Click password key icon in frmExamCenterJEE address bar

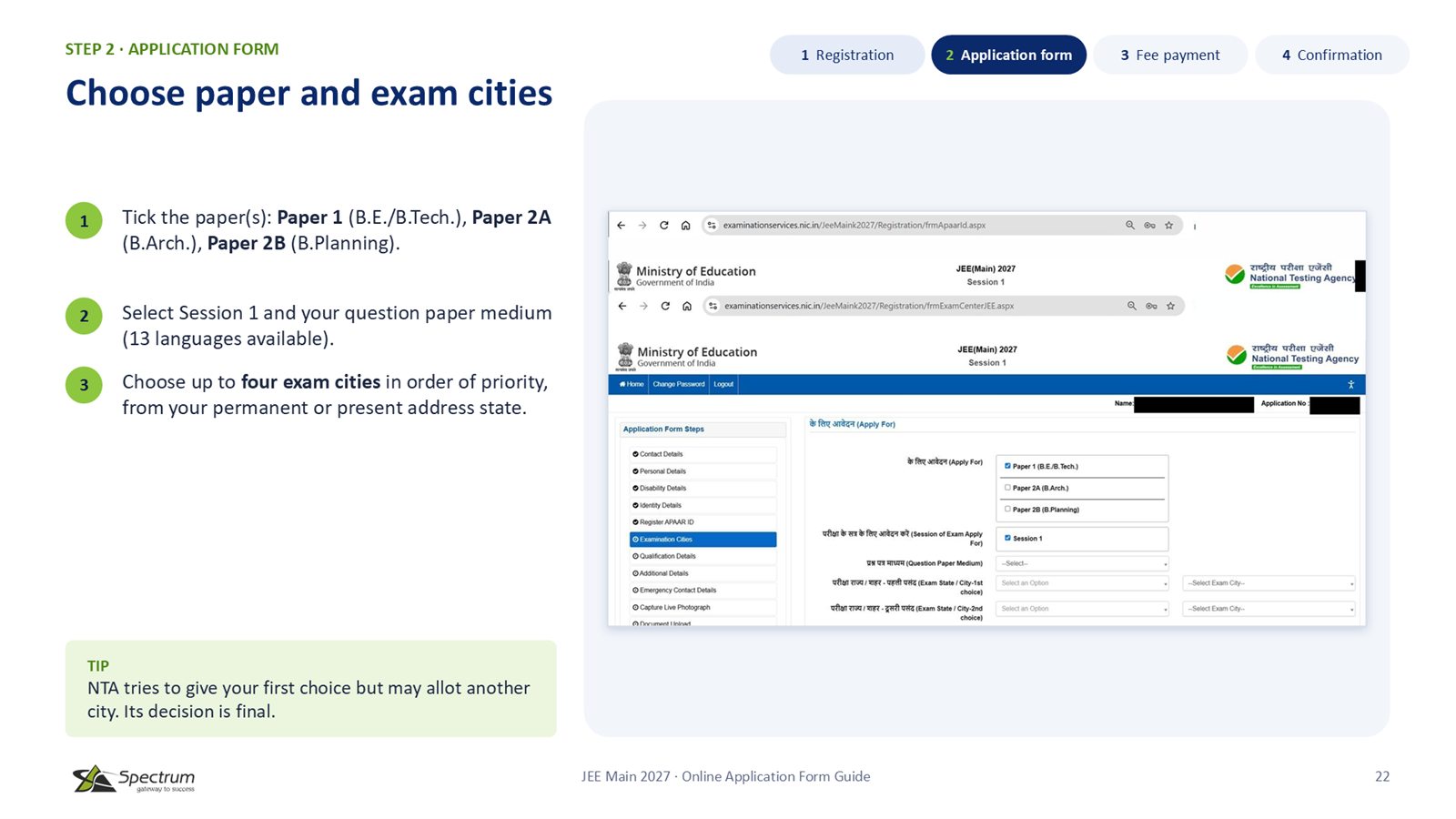coord(1151,307)
